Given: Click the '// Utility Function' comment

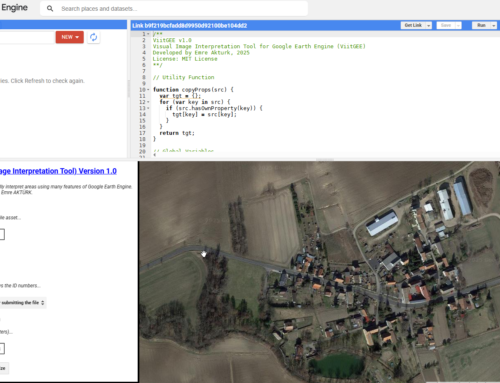Looking at the screenshot, I should point(183,77).
